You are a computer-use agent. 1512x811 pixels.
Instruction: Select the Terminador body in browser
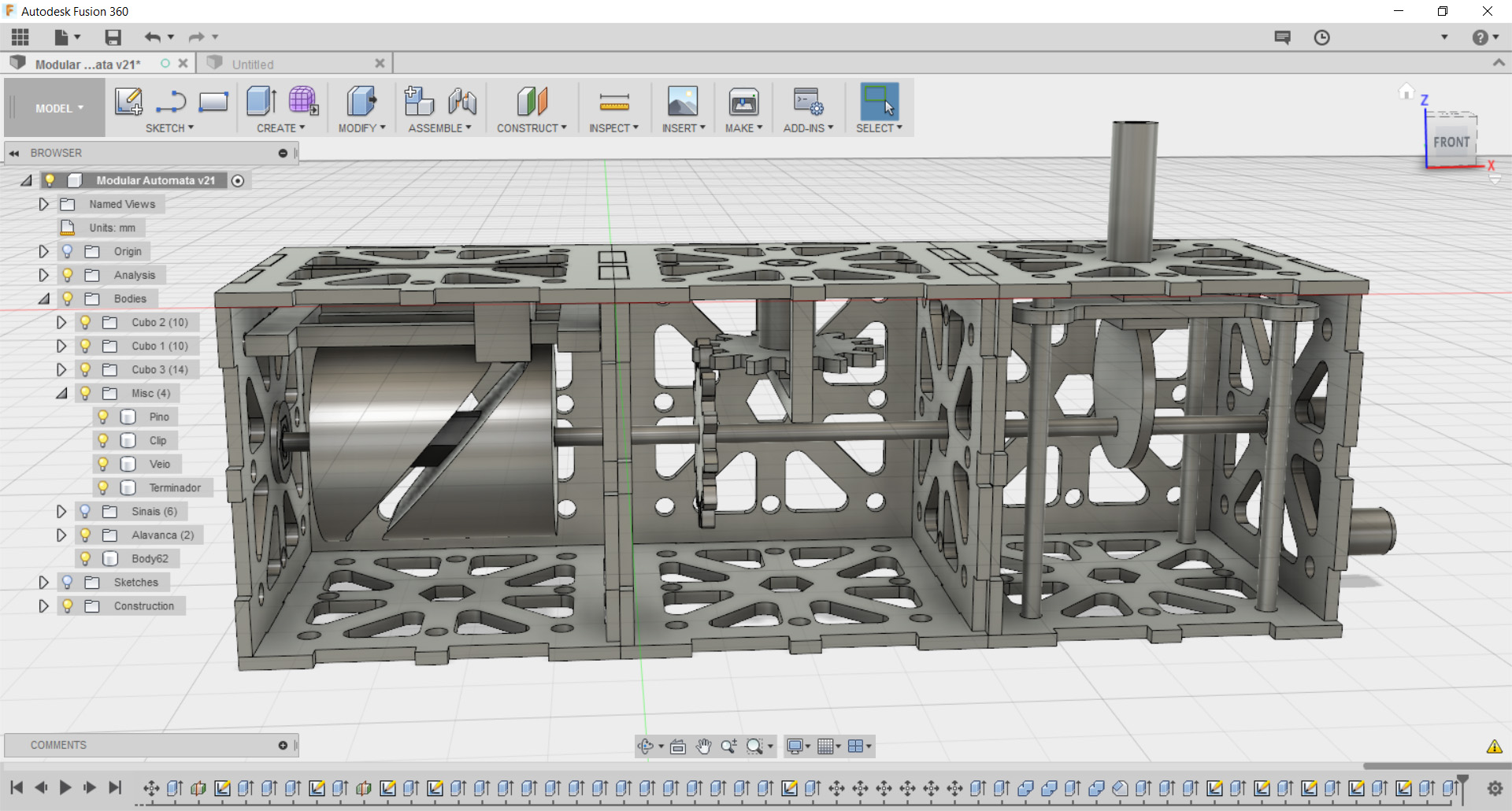pyautogui.click(x=175, y=487)
